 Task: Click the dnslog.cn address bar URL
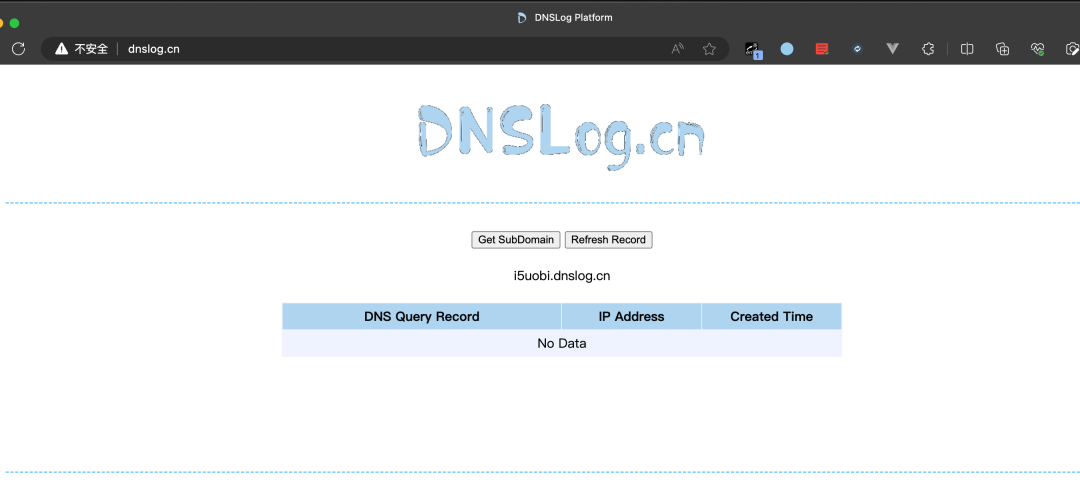click(154, 49)
